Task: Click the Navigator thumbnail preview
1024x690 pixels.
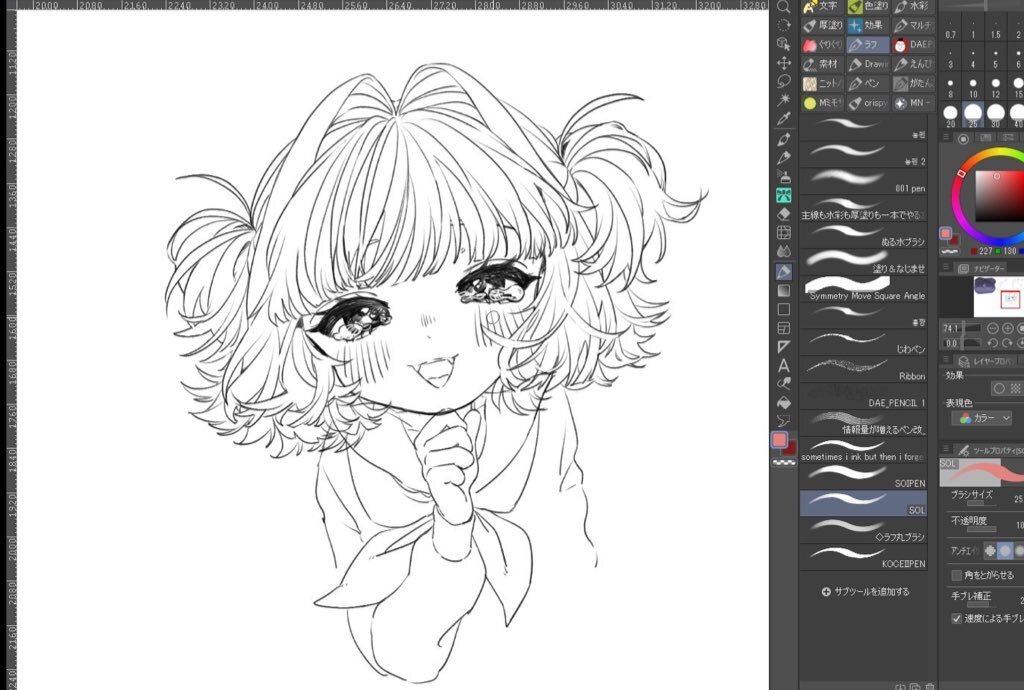Action: (997, 296)
